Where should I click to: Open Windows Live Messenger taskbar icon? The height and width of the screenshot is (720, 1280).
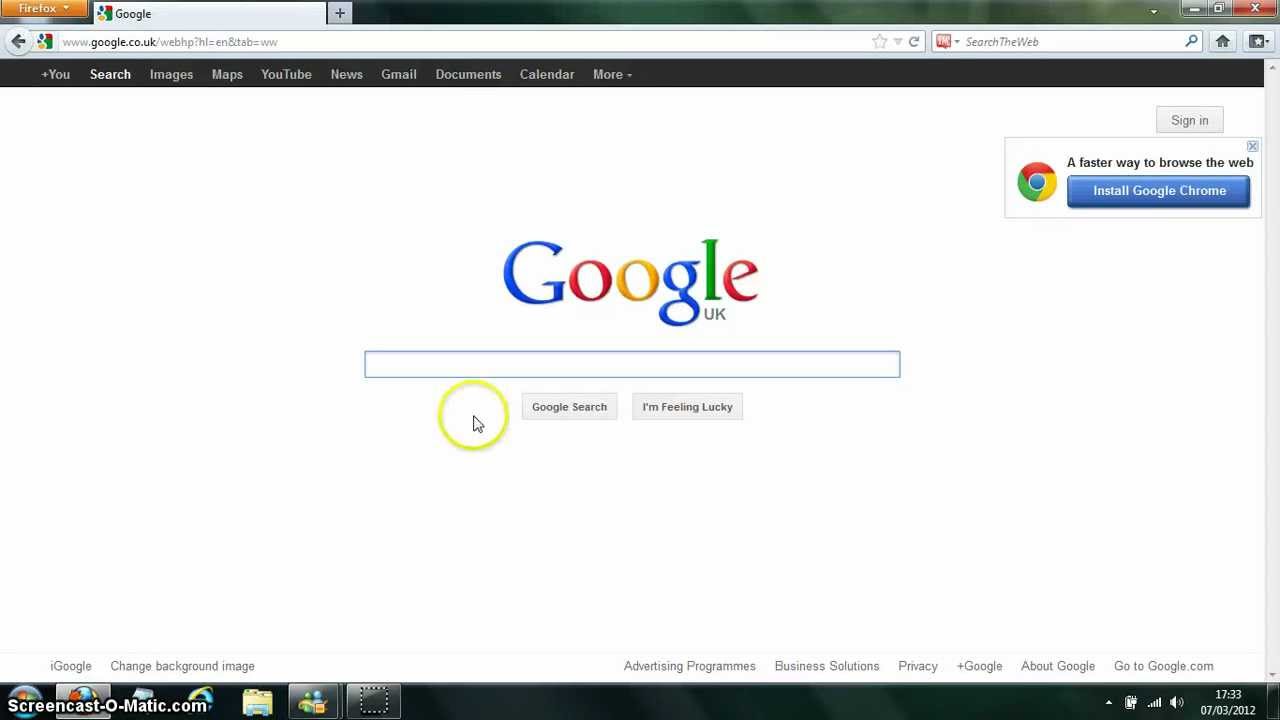click(x=313, y=702)
